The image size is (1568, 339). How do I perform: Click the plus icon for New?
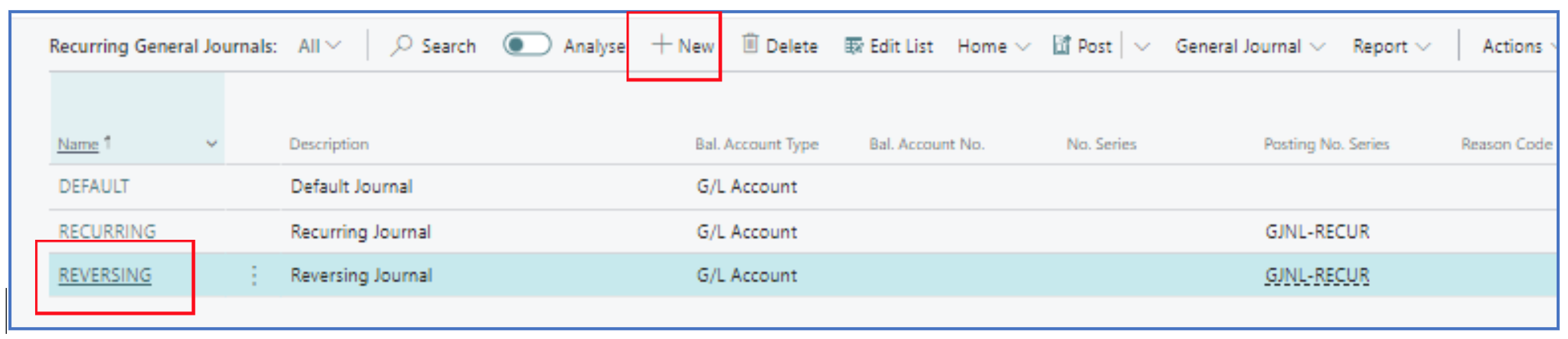click(x=661, y=45)
